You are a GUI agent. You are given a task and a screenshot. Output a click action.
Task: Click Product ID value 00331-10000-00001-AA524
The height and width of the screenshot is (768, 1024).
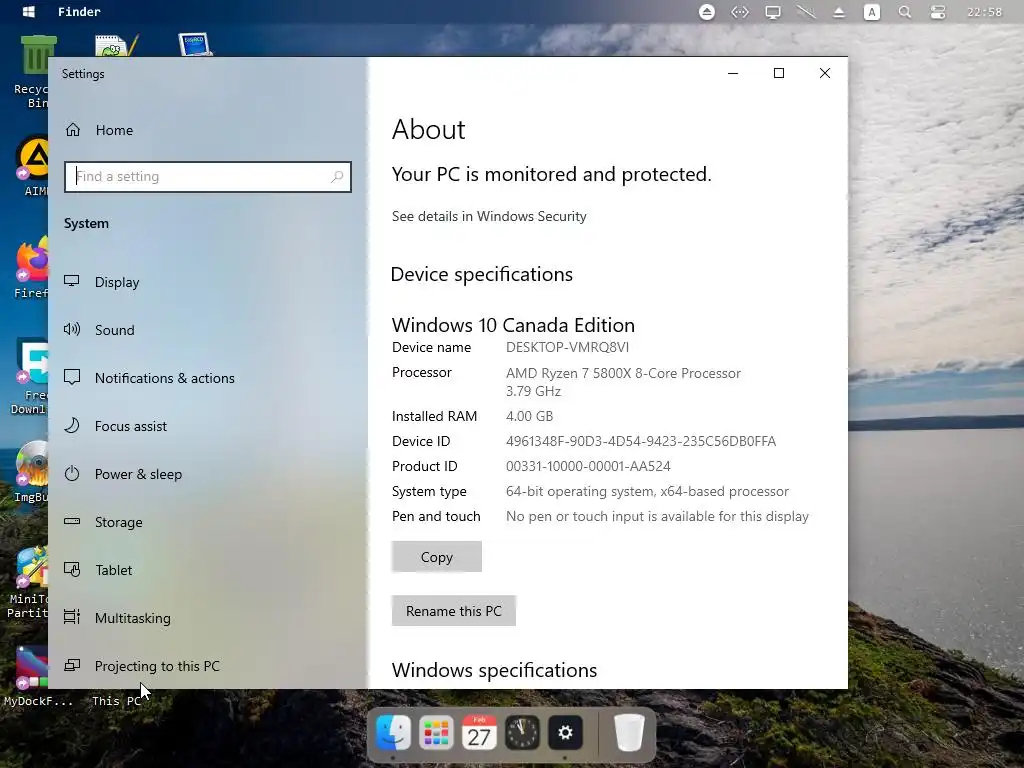point(588,466)
